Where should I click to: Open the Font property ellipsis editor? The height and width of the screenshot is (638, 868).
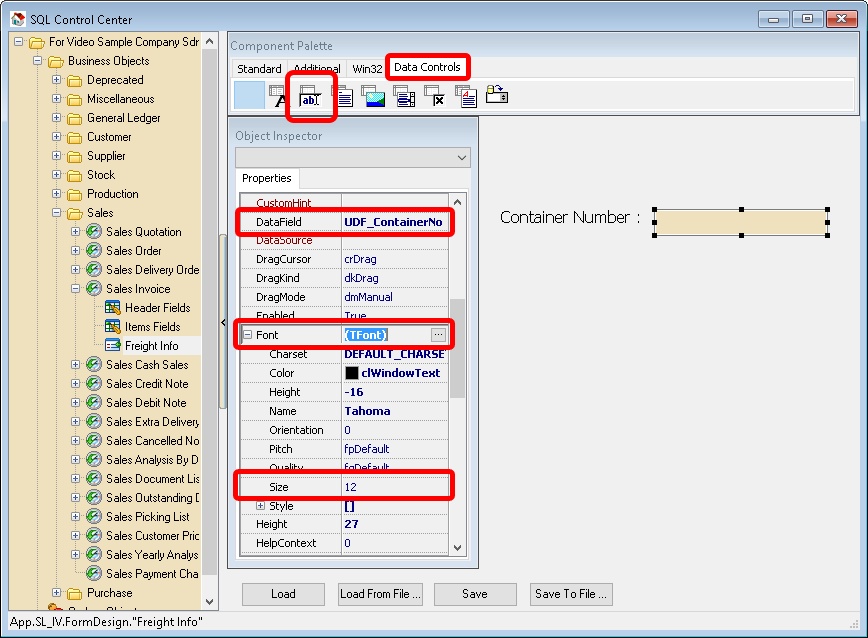coord(436,334)
